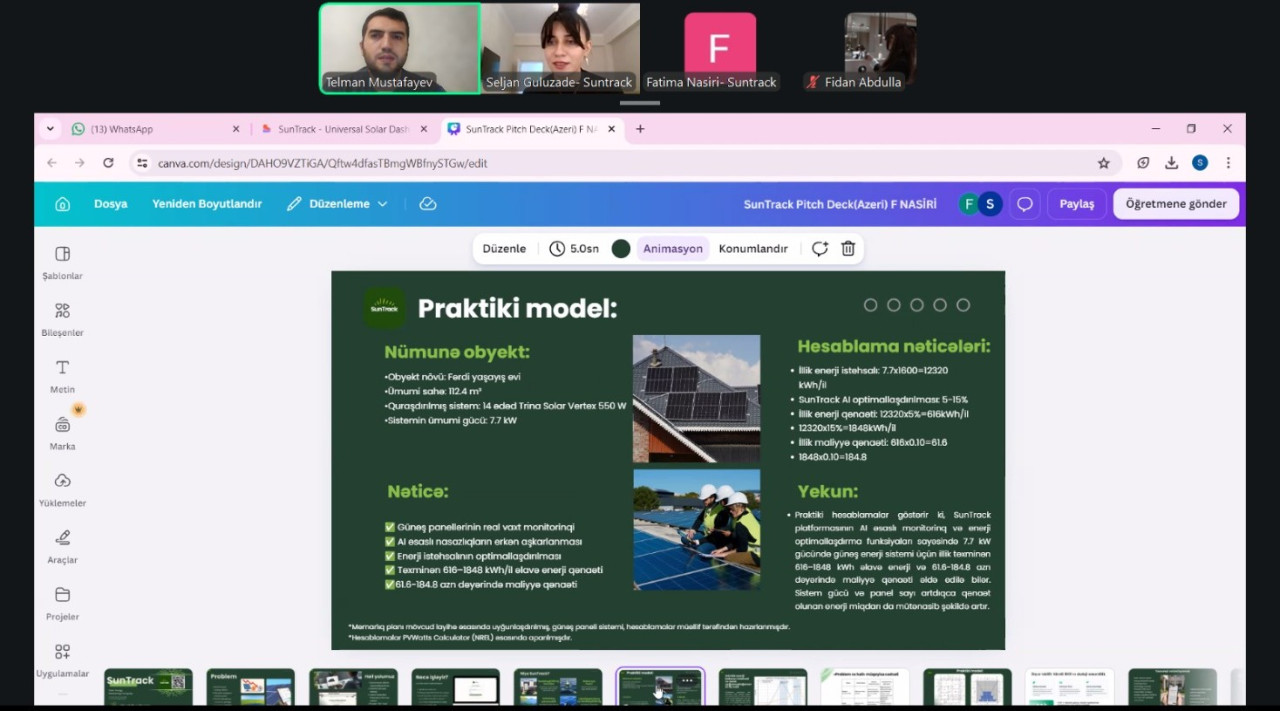1280x711 pixels.
Task: Open a new browser tab
Action: point(640,129)
